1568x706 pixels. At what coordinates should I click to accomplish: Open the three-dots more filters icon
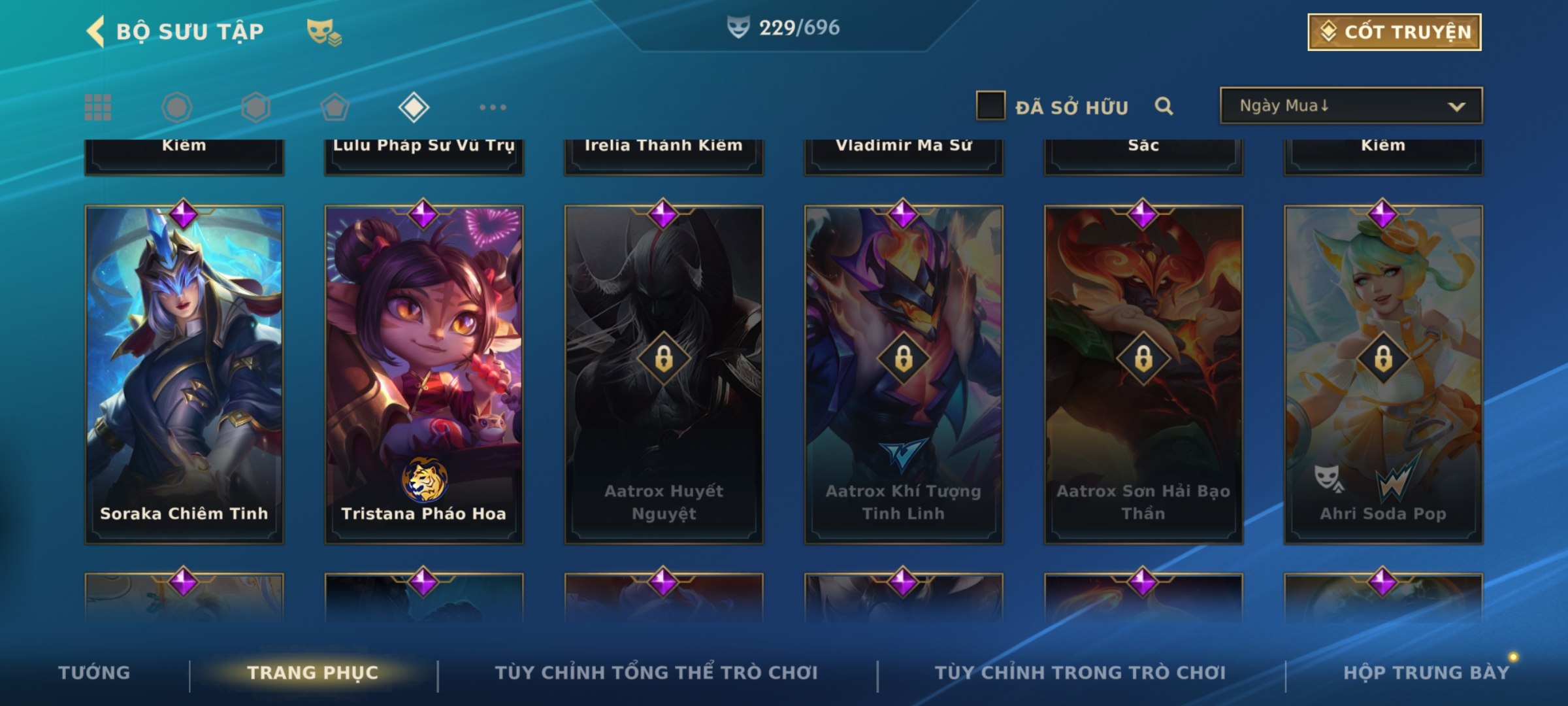tap(493, 107)
